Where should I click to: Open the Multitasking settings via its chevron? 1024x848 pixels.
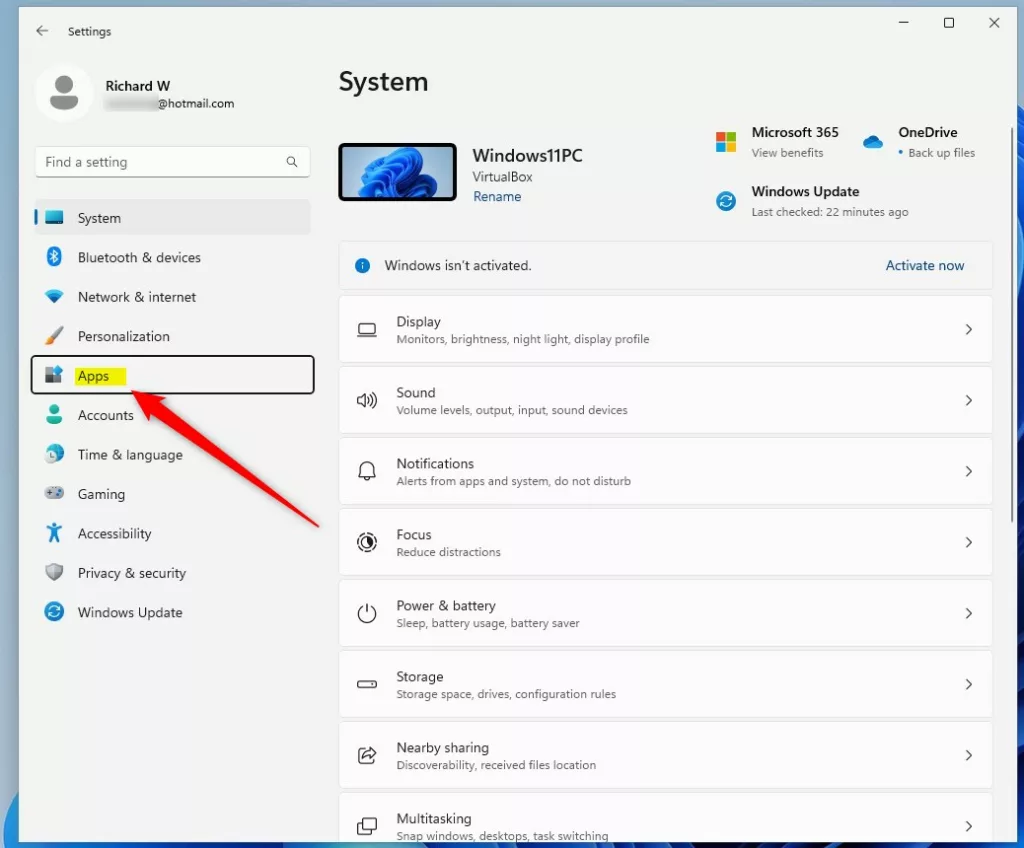point(968,826)
